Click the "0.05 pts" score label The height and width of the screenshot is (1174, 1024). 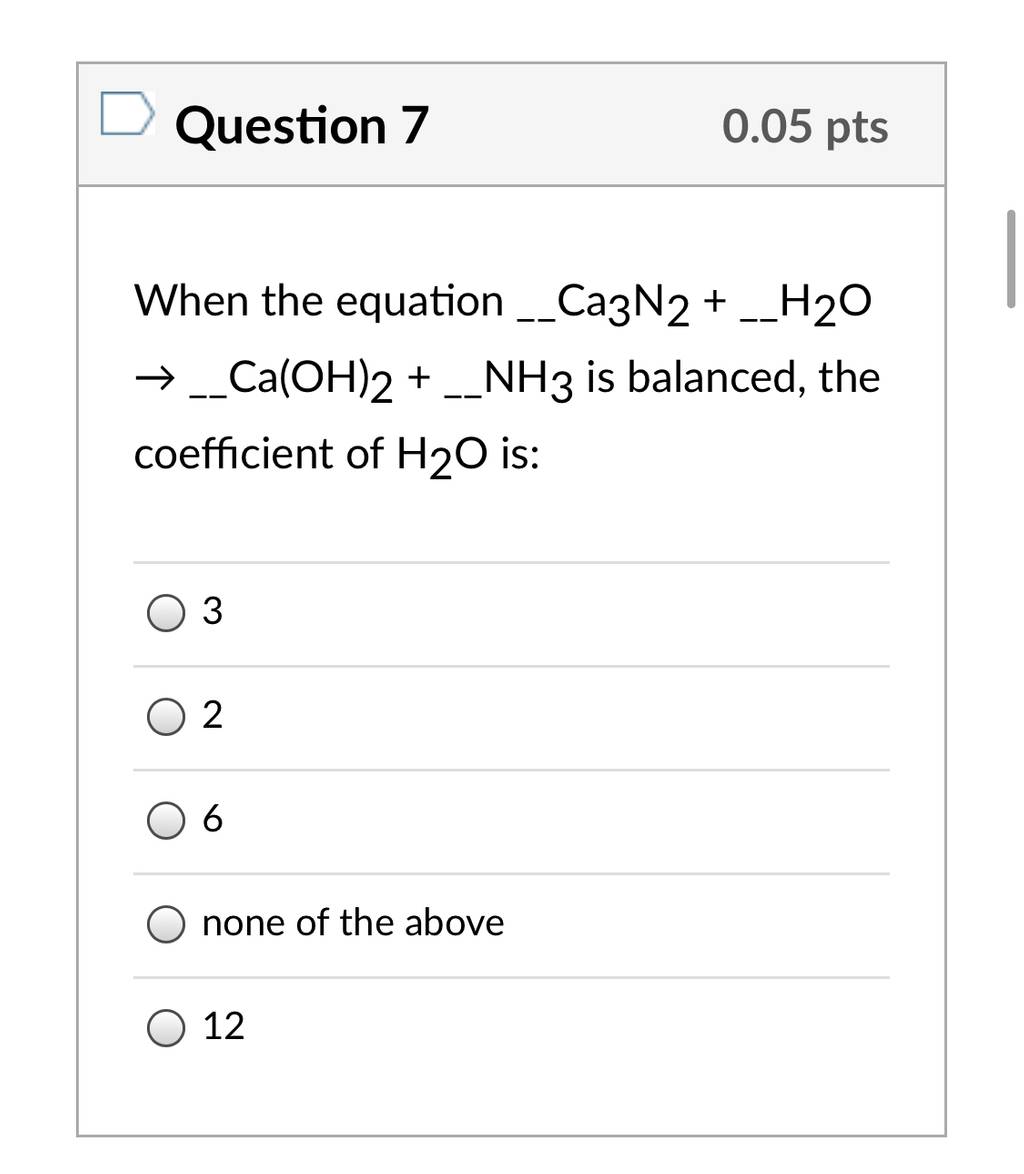(805, 127)
